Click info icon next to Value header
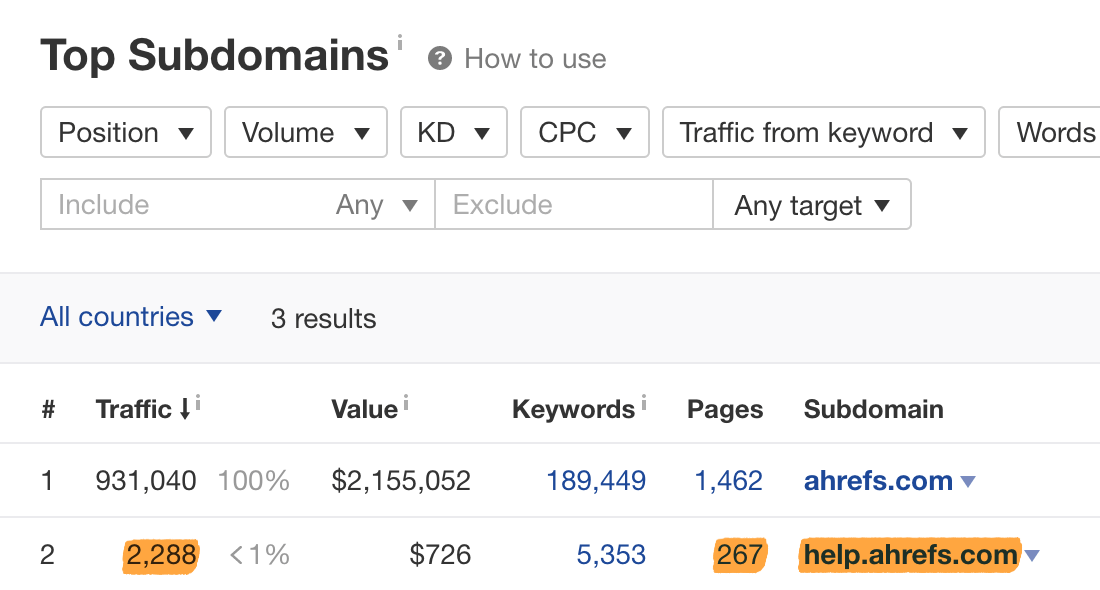 (x=406, y=402)
